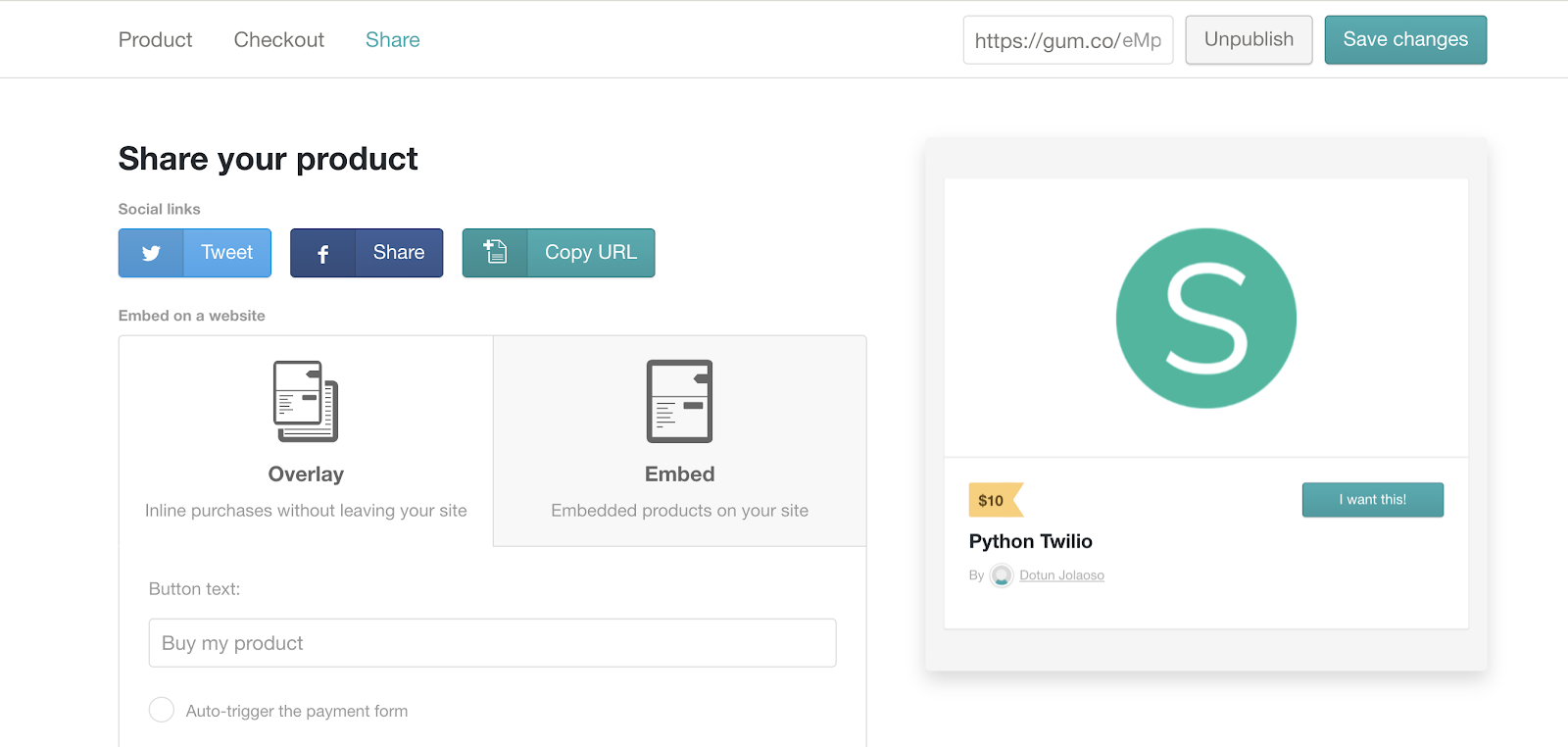This screenshot has height=747, width=1568.
Task: Click the $10 price tag
Action: point(996,500)
